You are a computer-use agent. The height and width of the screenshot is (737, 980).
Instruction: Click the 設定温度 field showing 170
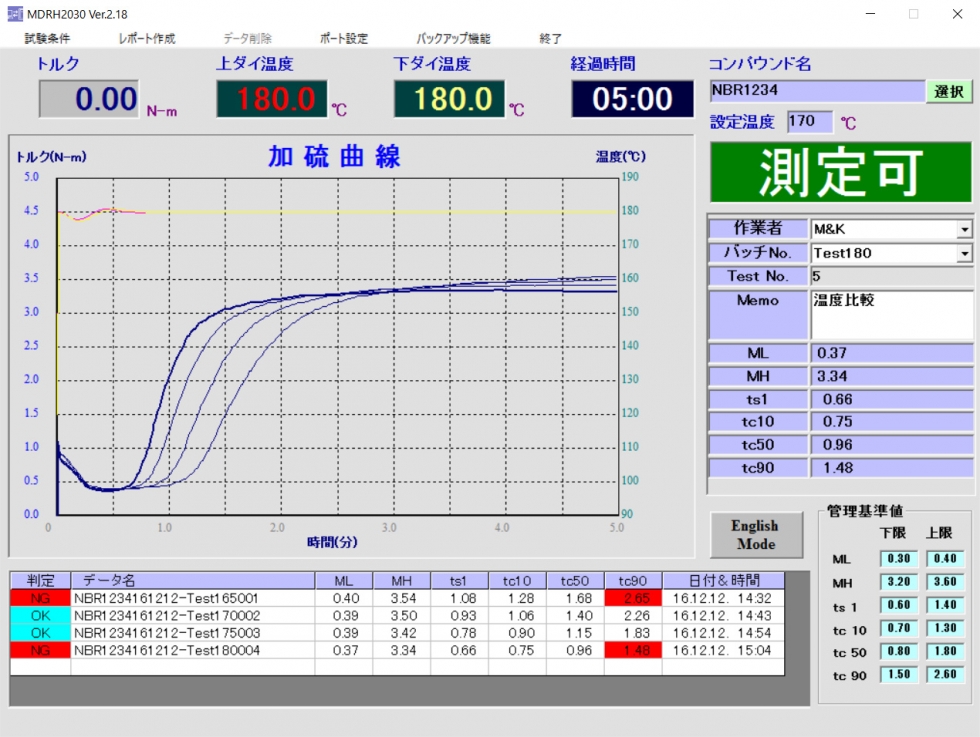(x=808, y=122)
